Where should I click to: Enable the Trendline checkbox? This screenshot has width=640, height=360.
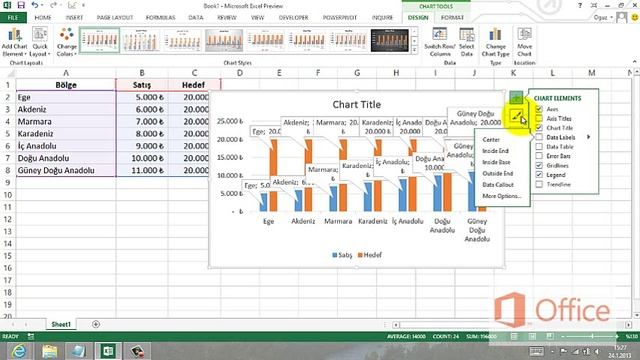tap(539, 184)
